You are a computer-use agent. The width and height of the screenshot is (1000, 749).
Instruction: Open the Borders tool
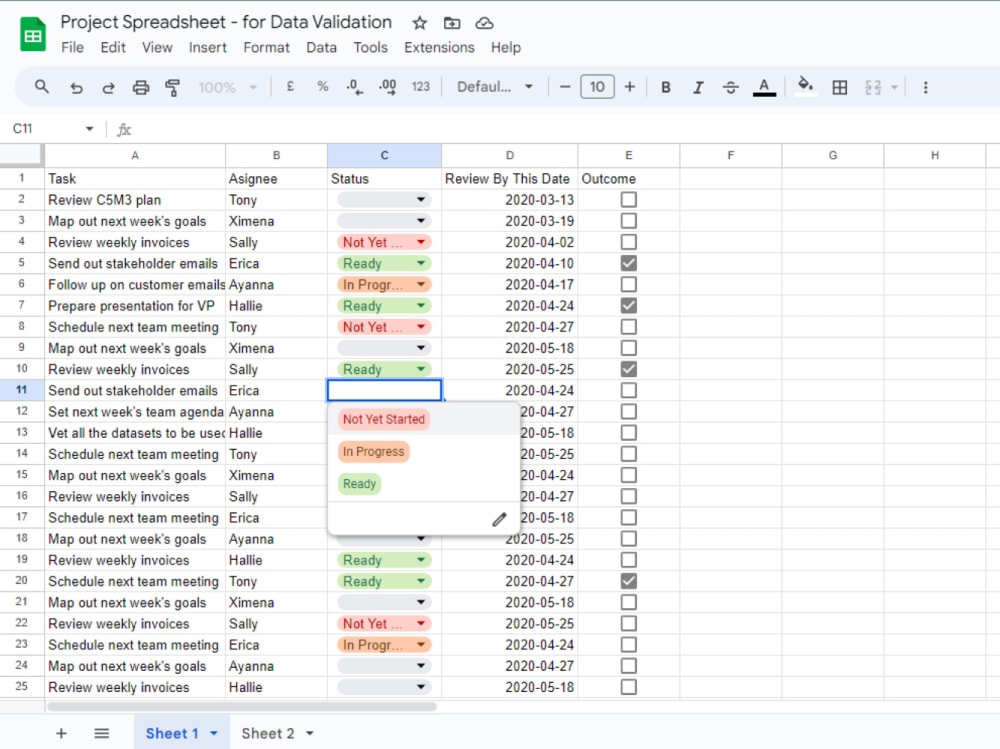839,87
